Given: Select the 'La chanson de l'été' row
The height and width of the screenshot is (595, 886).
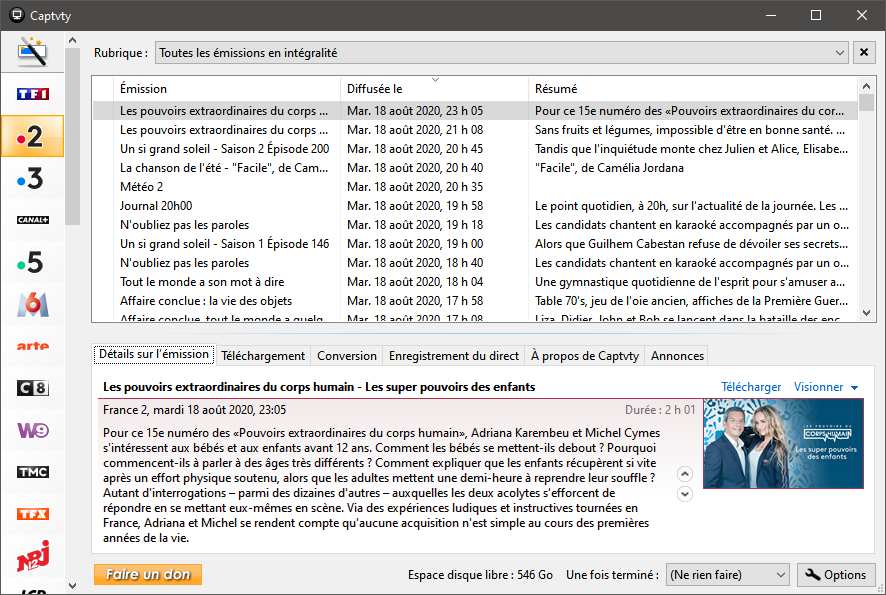Looking at the screenshot, I should pyautogui.click(x=475, y=168).
